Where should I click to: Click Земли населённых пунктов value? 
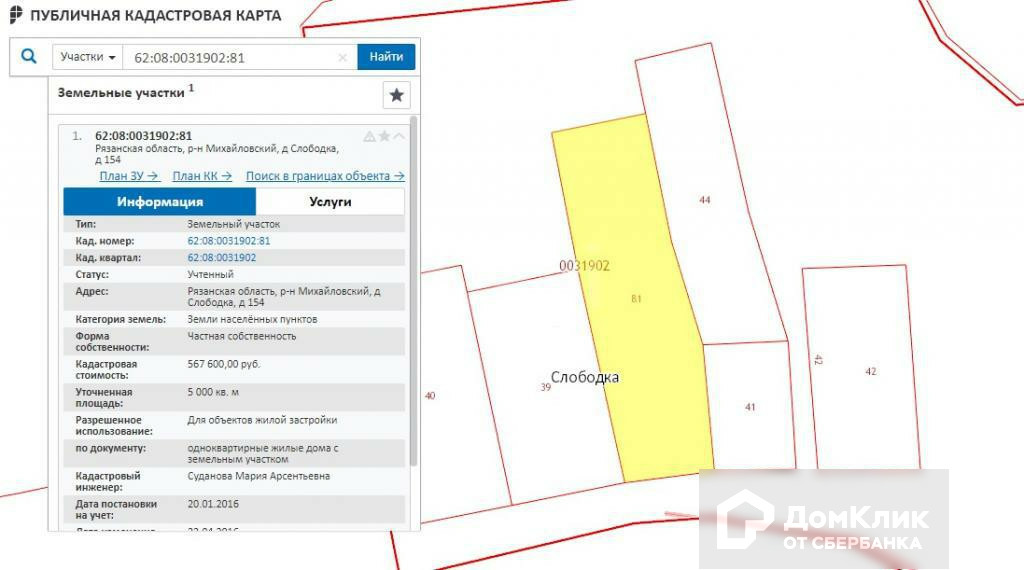click(x=252, y=319)
